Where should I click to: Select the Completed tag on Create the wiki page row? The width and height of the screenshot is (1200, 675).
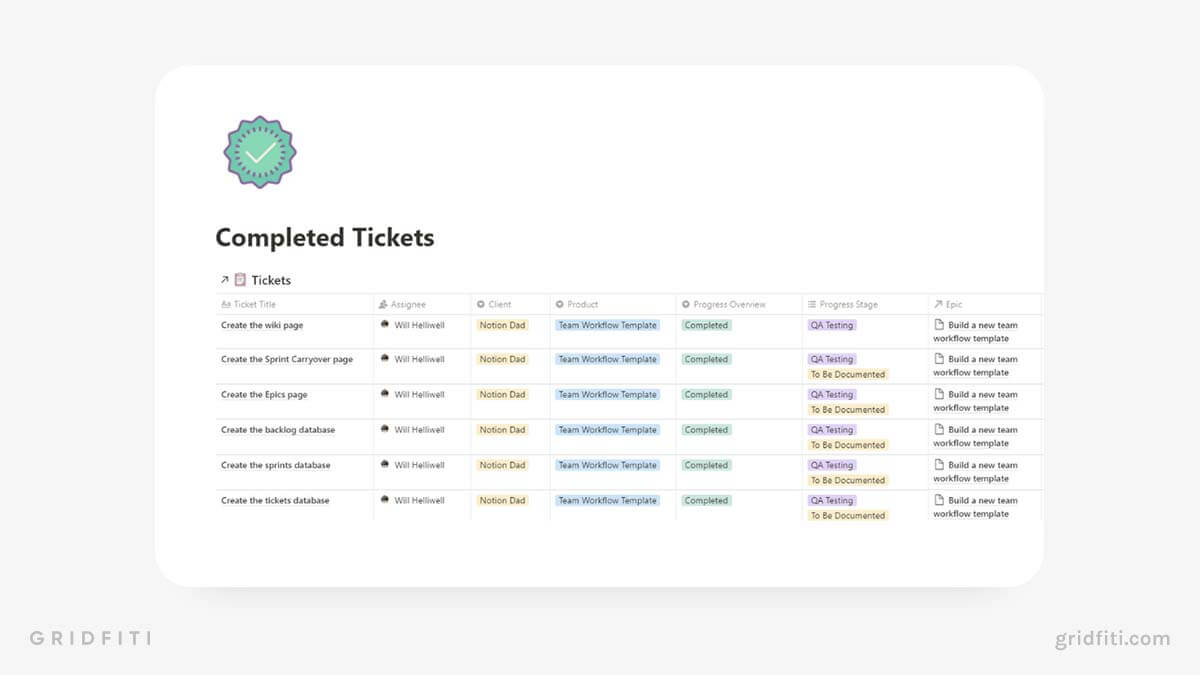click(x=706, y=324)
